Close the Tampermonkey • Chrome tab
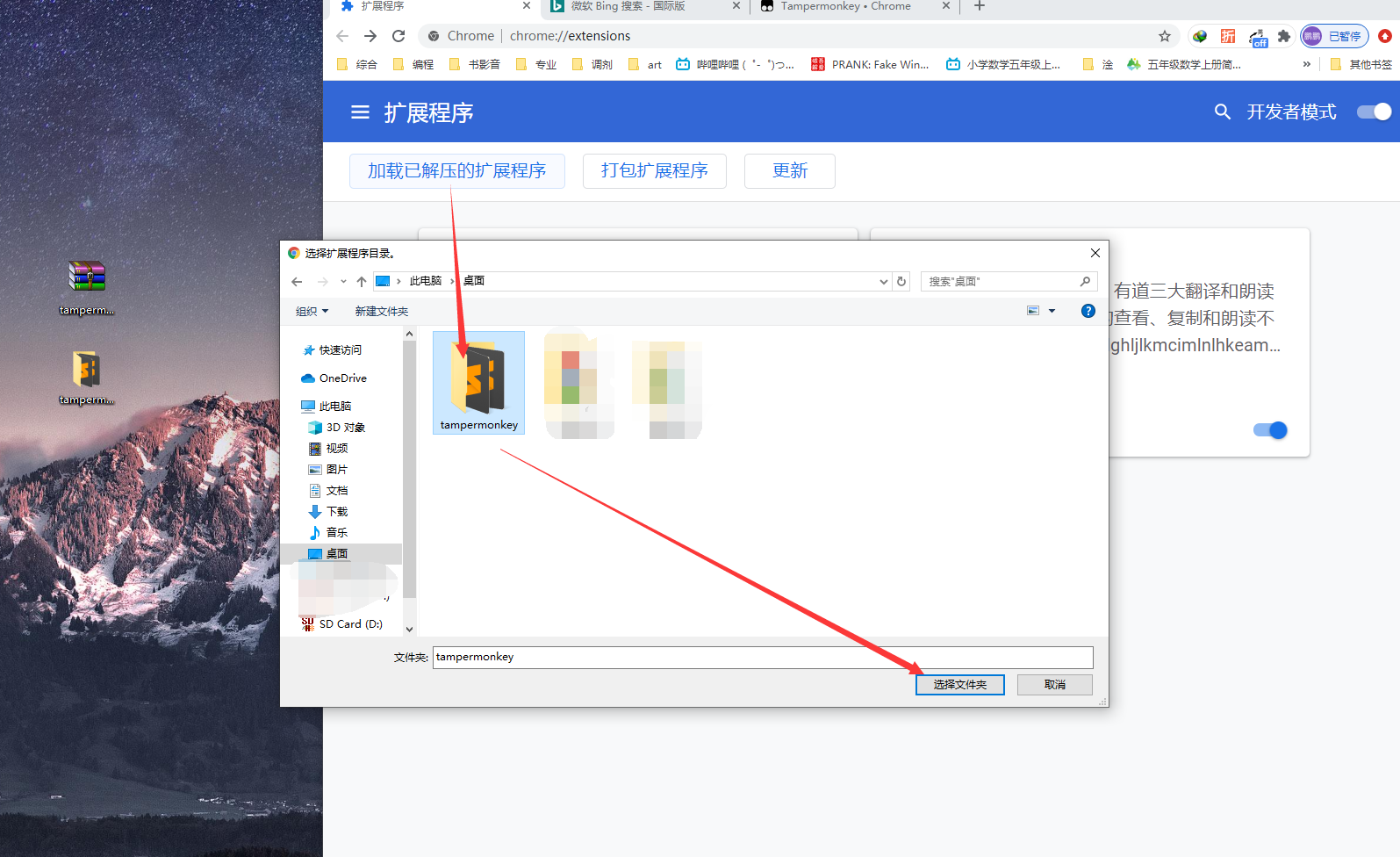Image resolution: width=1400 pixels, height=857 pixels. click(x=946, y=6)
